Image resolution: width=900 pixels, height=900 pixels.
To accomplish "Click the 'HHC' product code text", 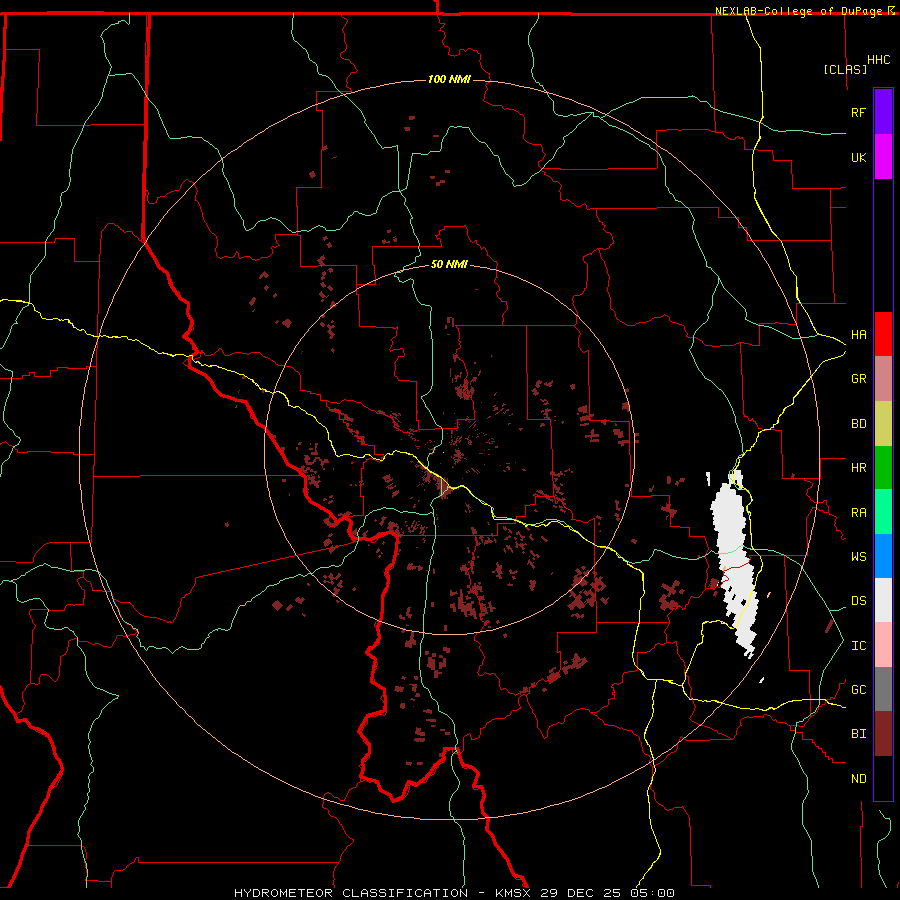I will coord(879,60).
